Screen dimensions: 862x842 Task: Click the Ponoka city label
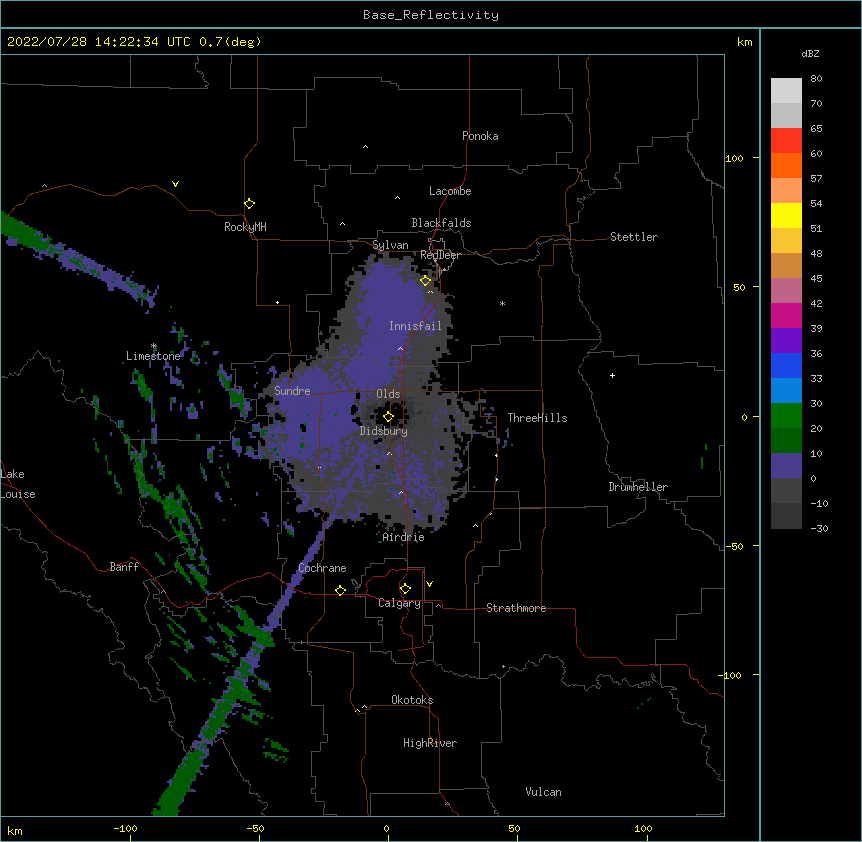point(480,136)
